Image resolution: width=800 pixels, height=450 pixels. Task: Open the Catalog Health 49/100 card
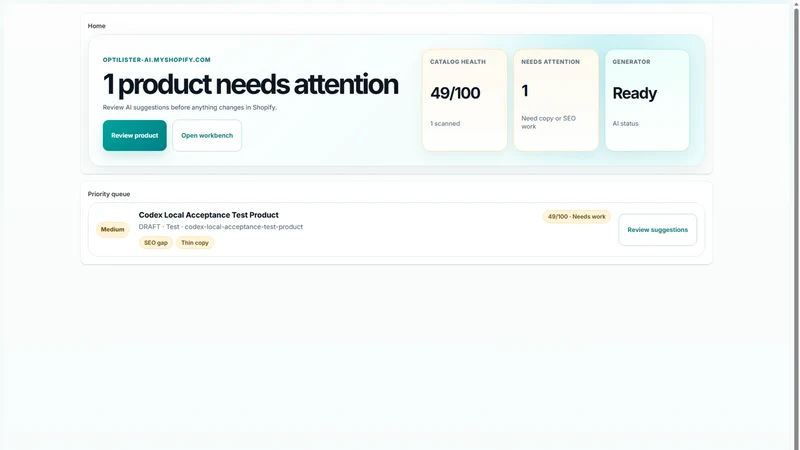465,100
